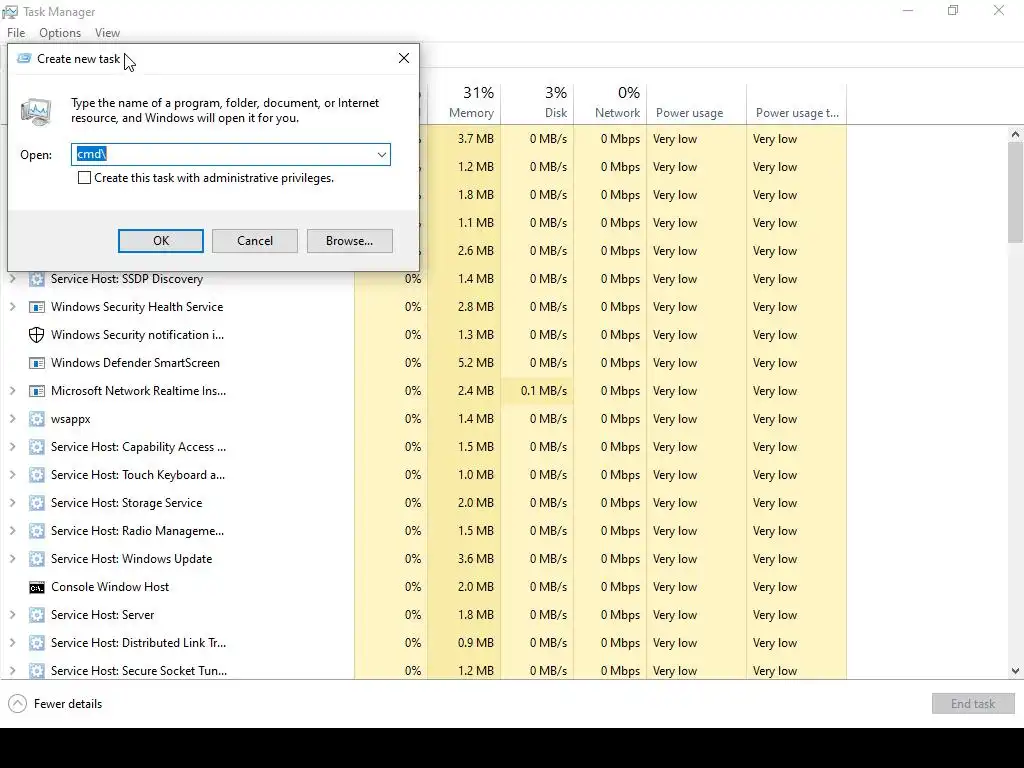
Task: Click the Run program icon in the dialog
Action: [36, 112]
